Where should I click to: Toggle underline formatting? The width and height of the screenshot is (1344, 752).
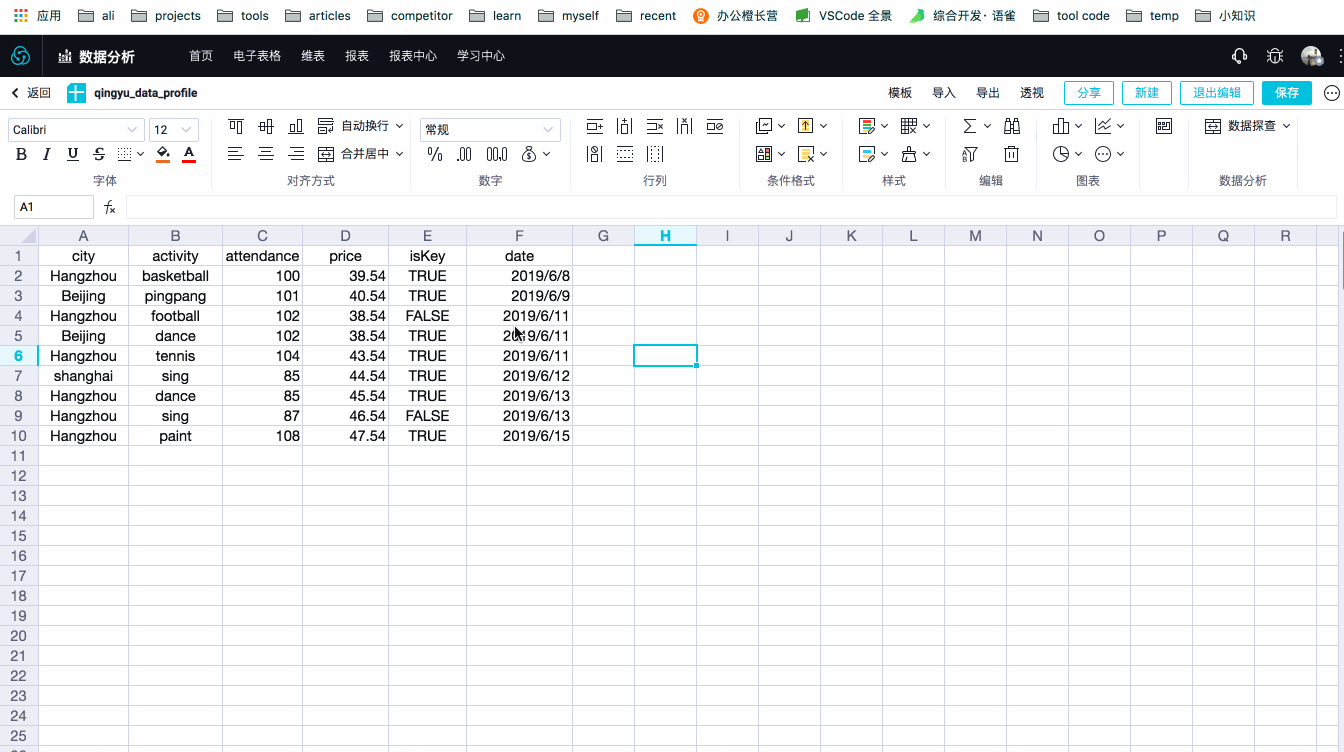pos(73,154)
